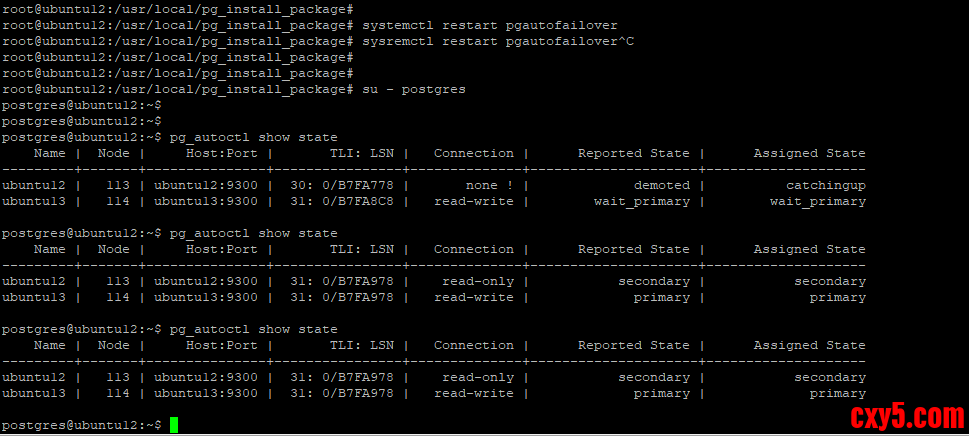The width and height of the screenshot is (969, 436).
Task: Click the Reported State header in the bottom table
Action: [x=634, y=345]
